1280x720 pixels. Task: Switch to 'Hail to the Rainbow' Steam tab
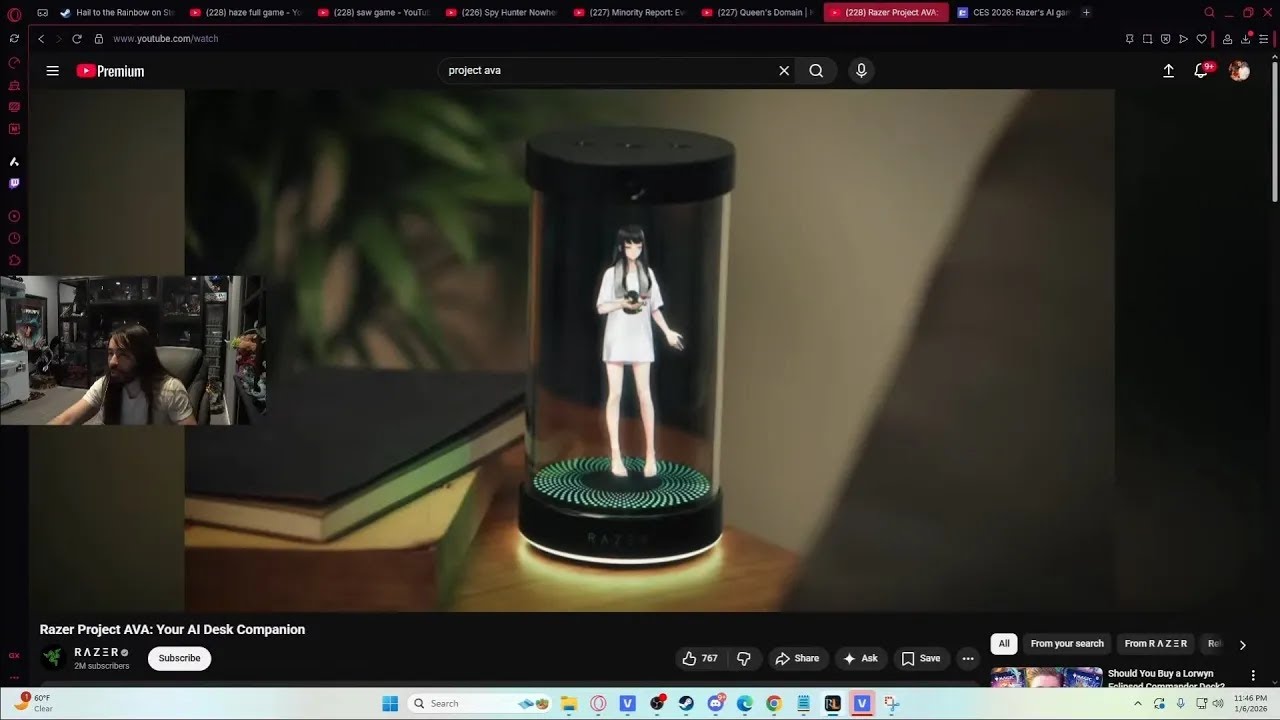point(117,13)
